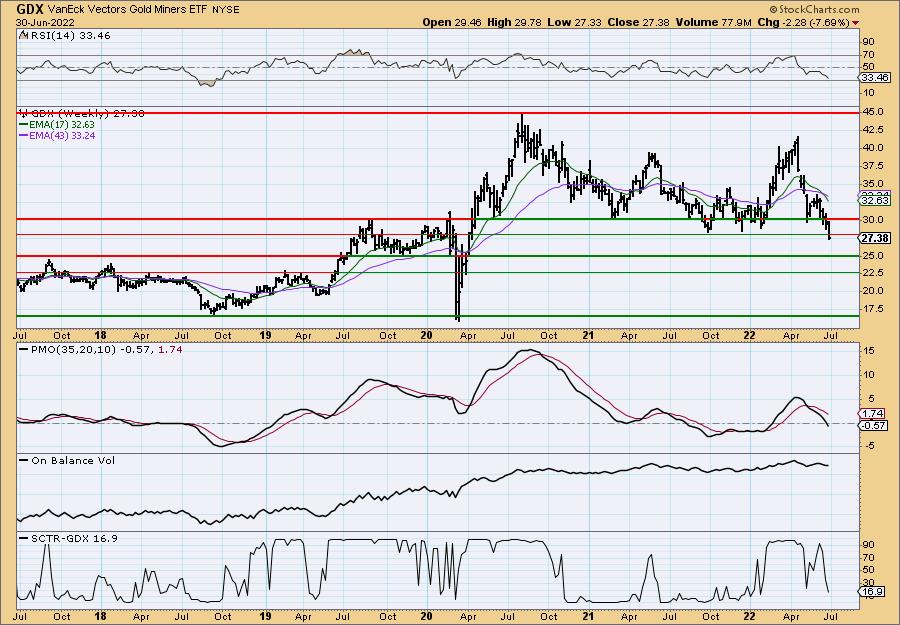Click the EMA(17) 32.63 legend entry
Image resolution: width=900 pixels, height=625 pixels.
57,125
